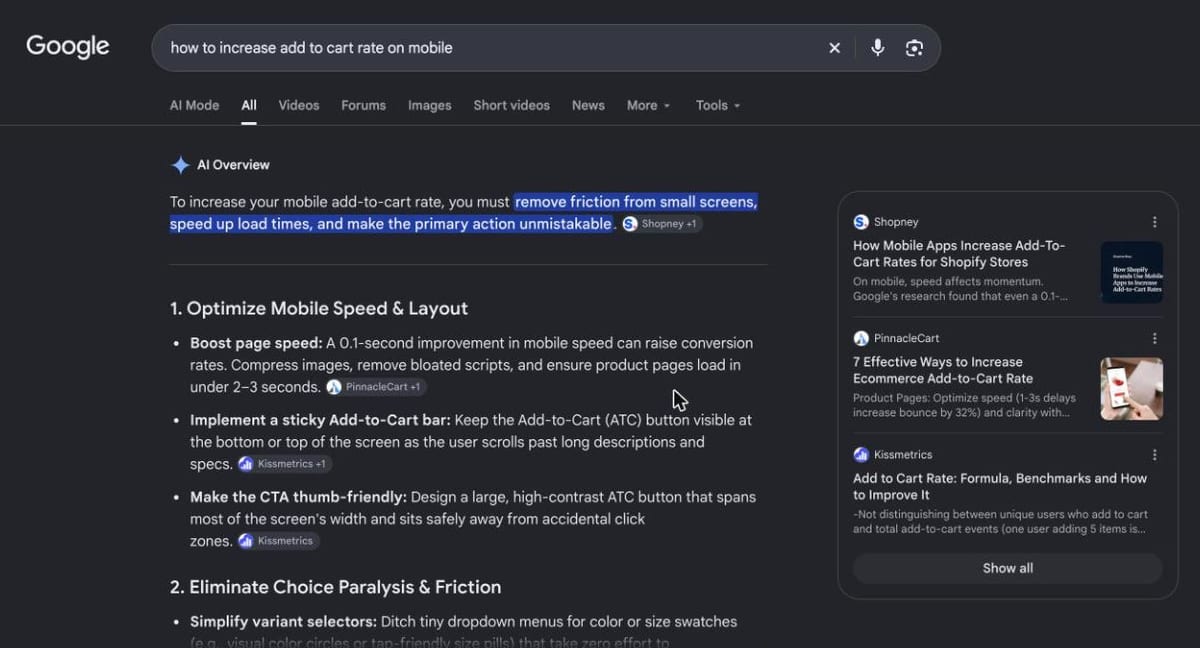Image resolution: width=1200 pixels, height=648 pixels.
Task: Switch to the News tab
Action: tap(588, 105)
